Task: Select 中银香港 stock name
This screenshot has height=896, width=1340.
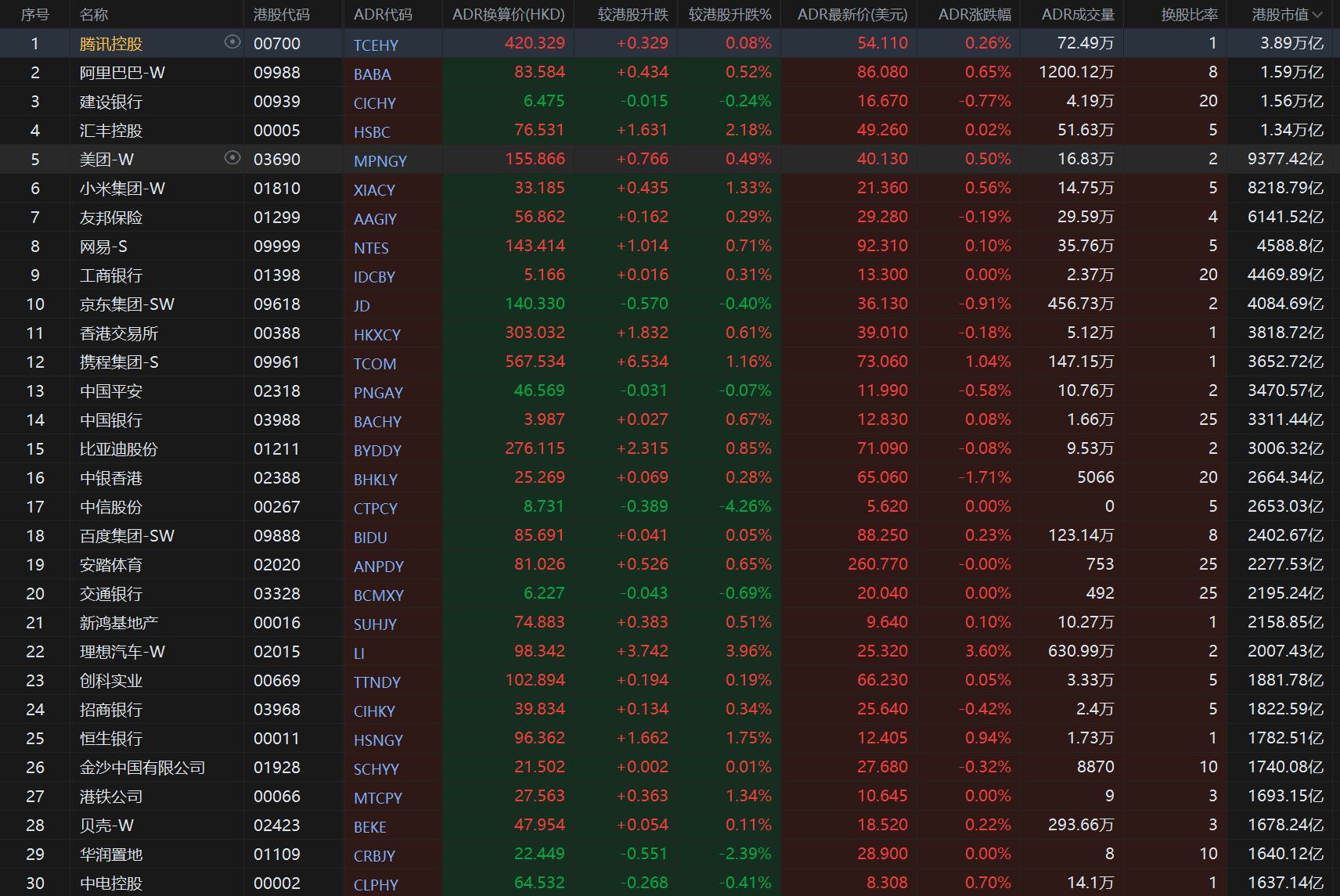Action: tap(111, 478)
